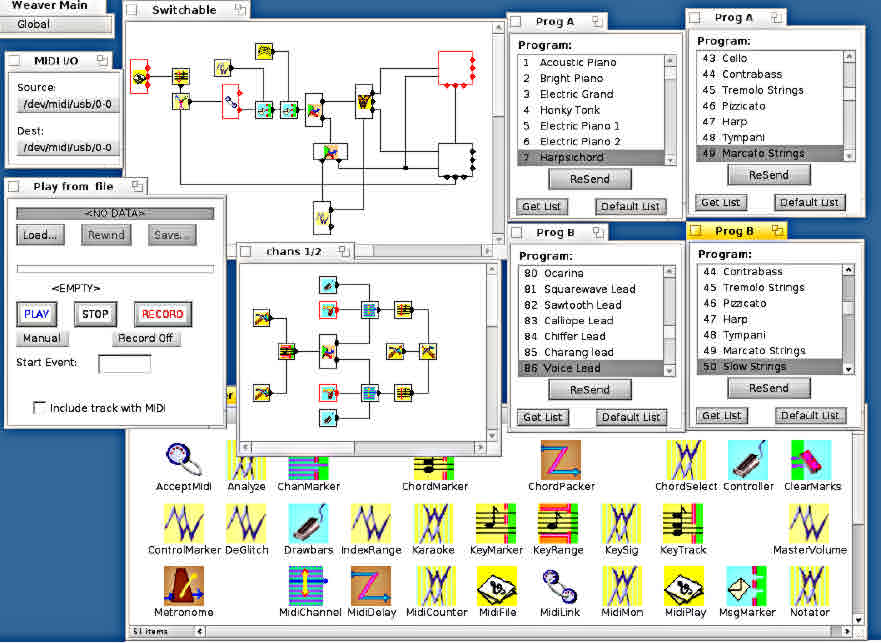This screenshot has height=643, width=881.
Task: Select the ChanMarker module icon
Action: [x=308, y=468]
